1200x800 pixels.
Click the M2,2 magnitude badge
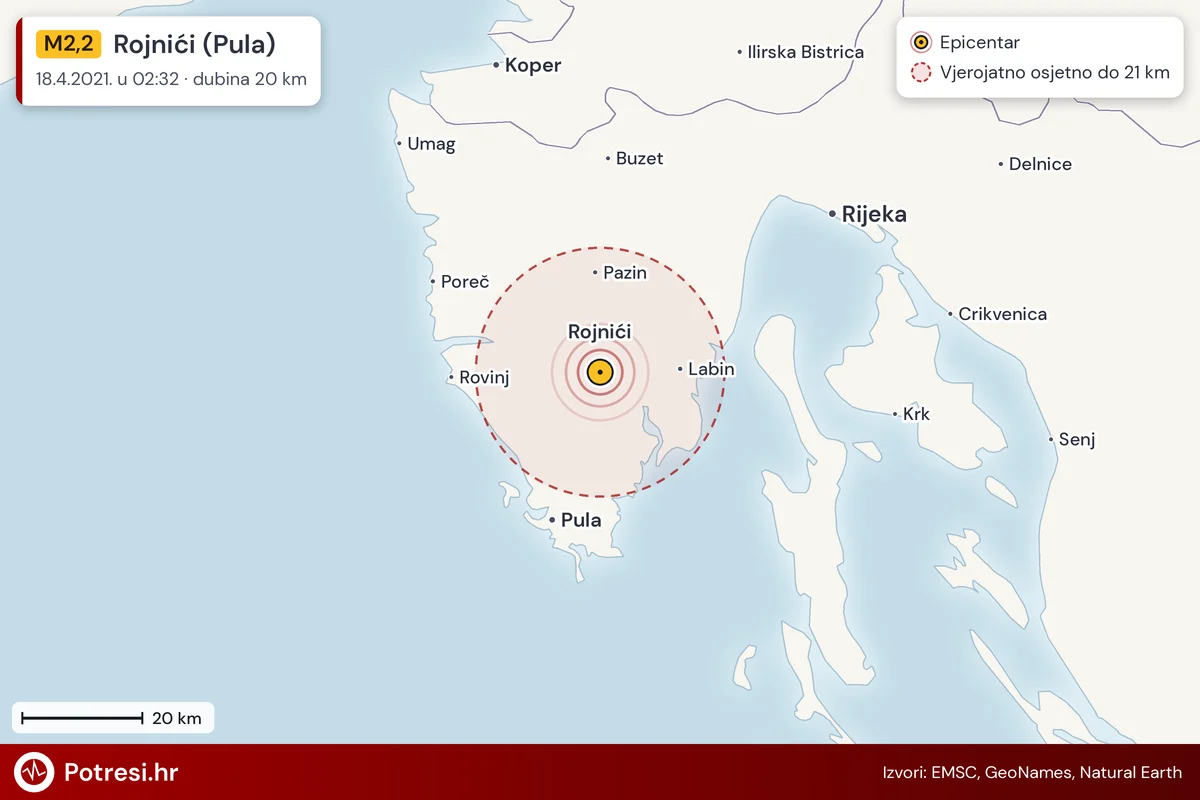(x=68, y=44)
